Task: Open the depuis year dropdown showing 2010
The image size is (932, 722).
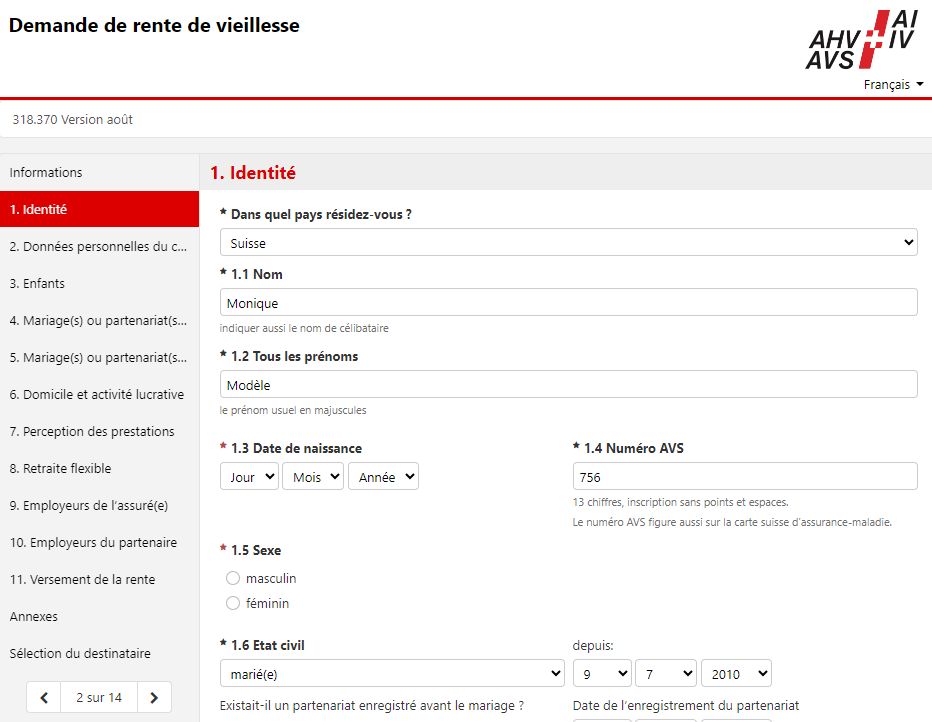Action: (736, 673)
